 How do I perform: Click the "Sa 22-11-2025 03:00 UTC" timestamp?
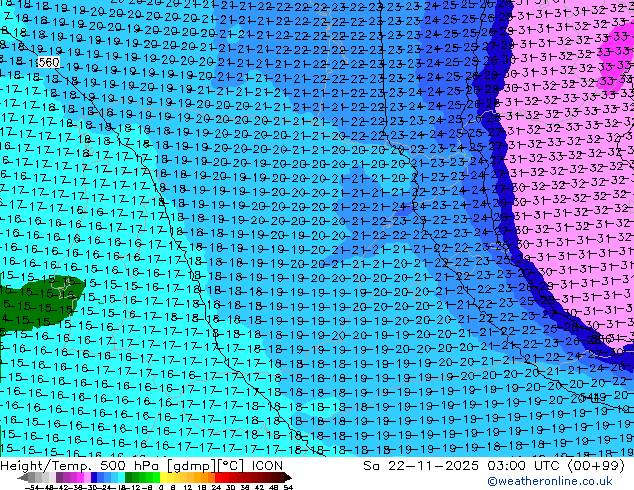[x=463, y=466]
